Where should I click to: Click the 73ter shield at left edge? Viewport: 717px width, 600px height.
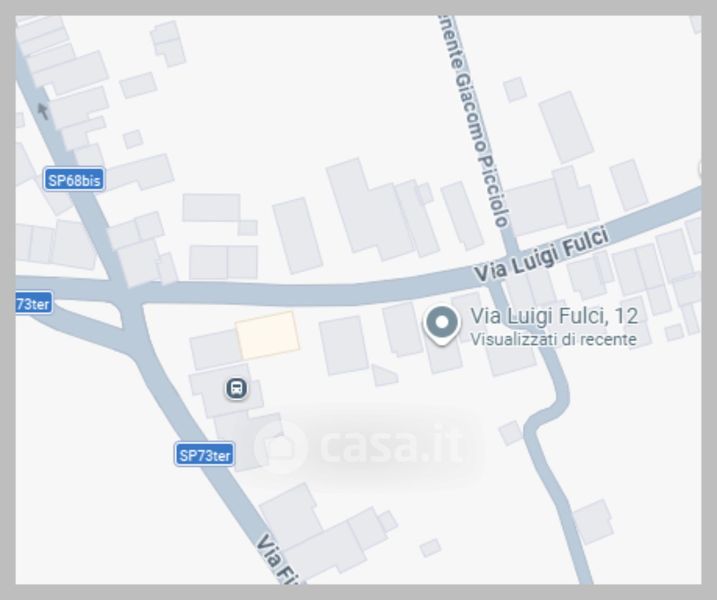pos(33,303)
